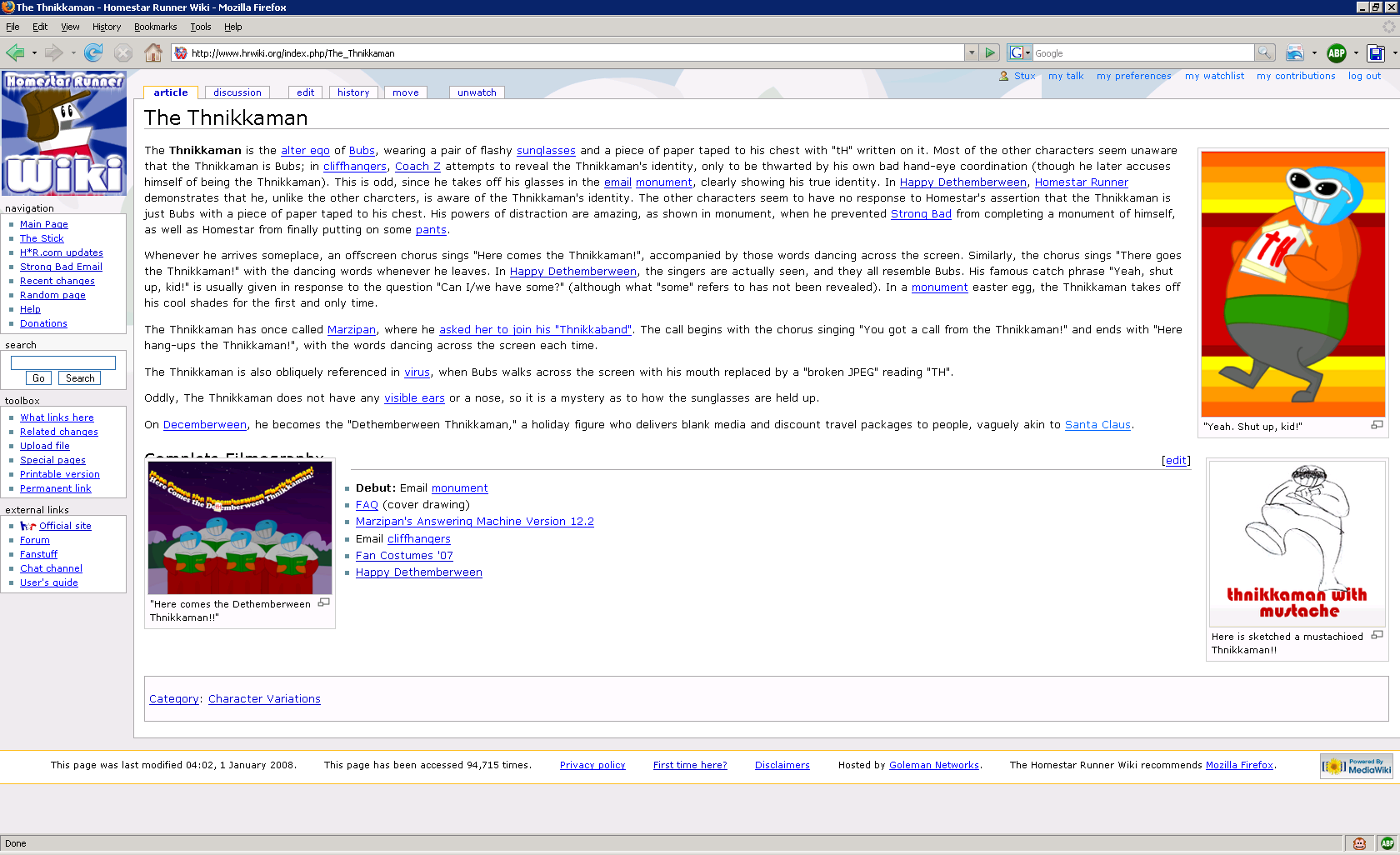Click the Adblock Plus toolbar icon

point(1337,52)
